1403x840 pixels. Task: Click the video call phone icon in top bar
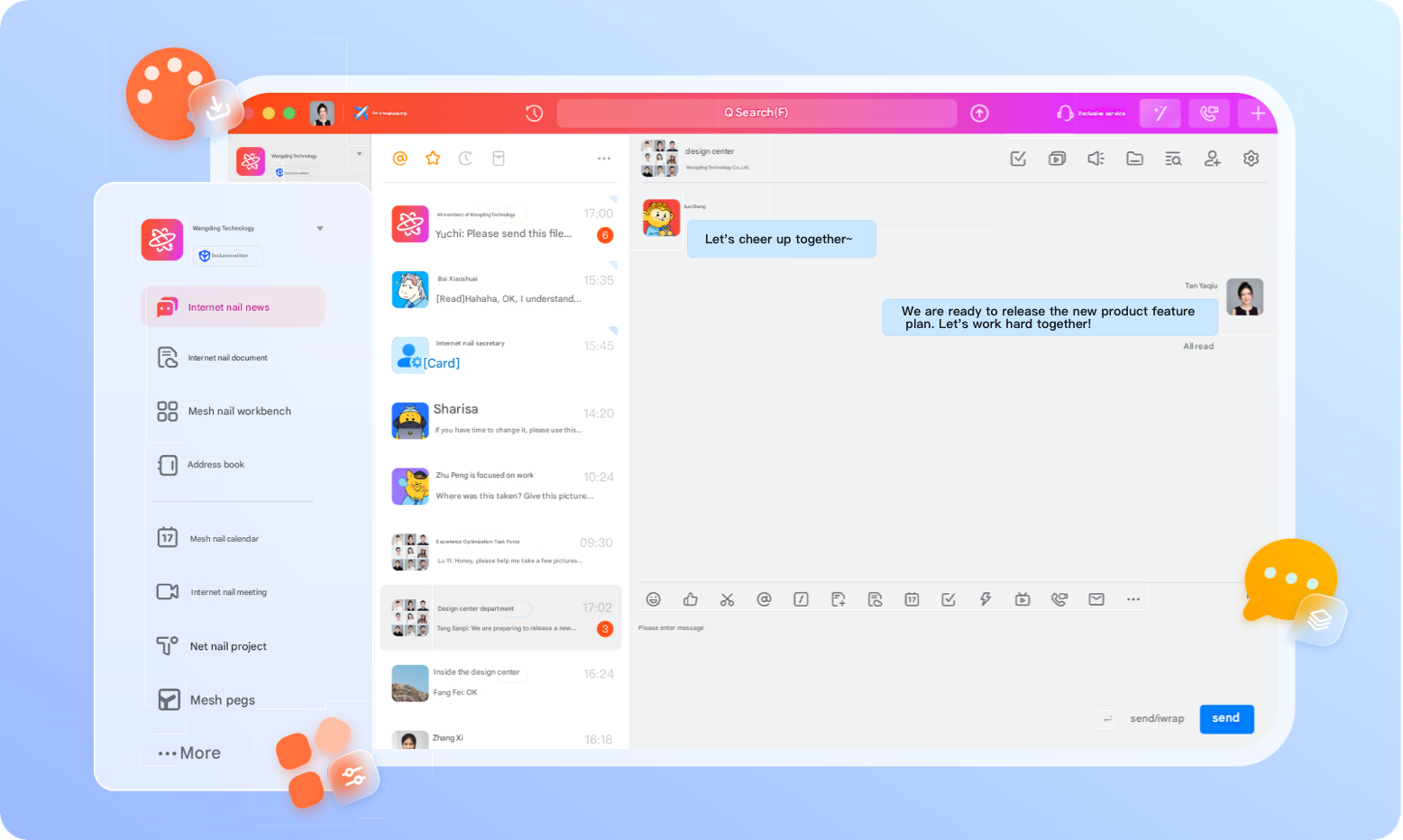tap(1209, 113)
